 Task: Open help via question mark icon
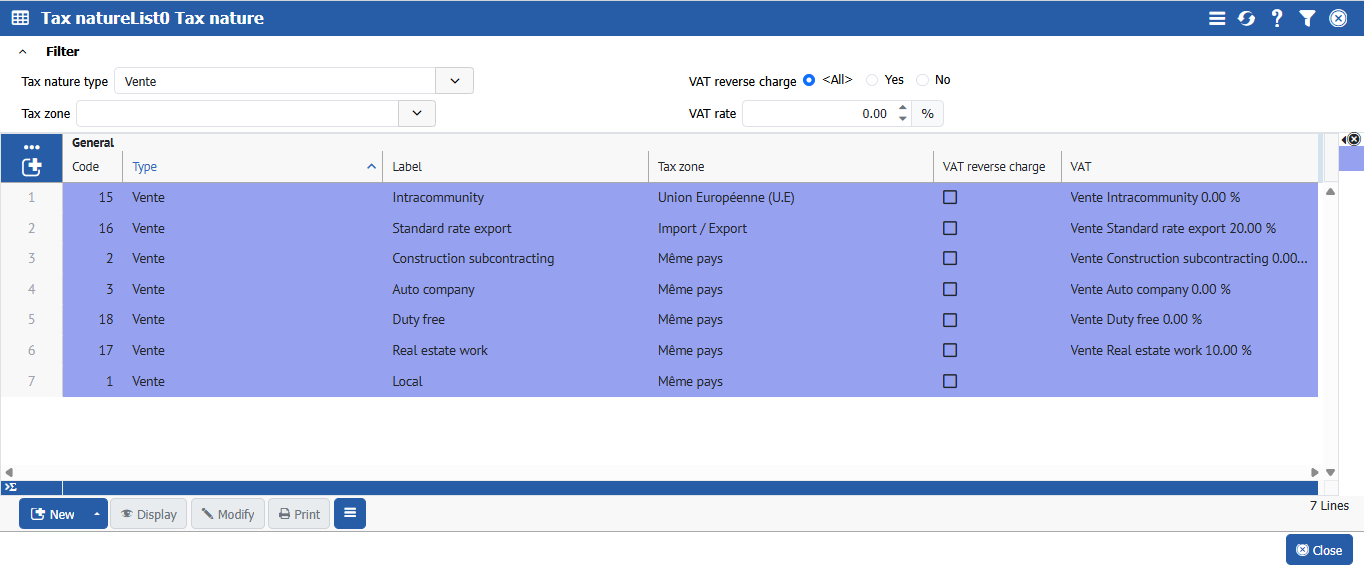(1277, 18)
